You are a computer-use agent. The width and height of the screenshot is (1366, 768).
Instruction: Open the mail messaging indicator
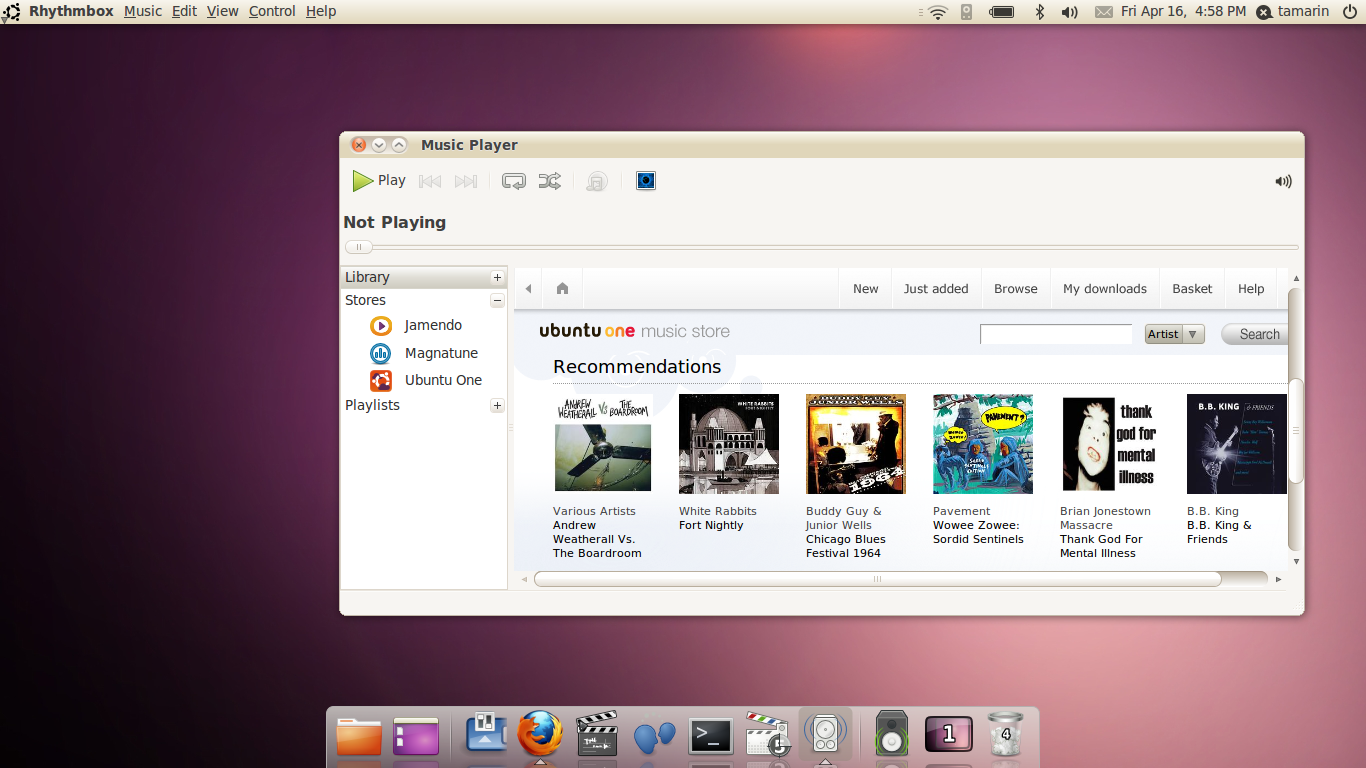(1103, 12)
